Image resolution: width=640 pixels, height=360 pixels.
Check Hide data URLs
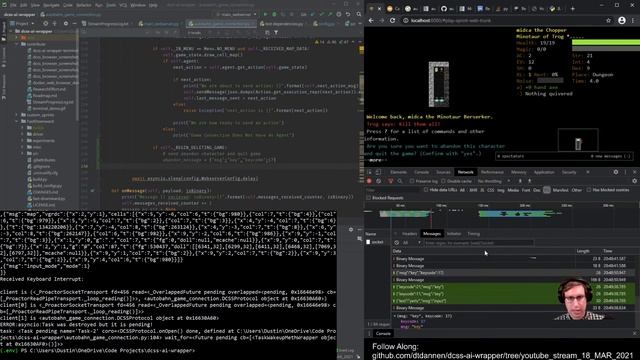point(426,190)
